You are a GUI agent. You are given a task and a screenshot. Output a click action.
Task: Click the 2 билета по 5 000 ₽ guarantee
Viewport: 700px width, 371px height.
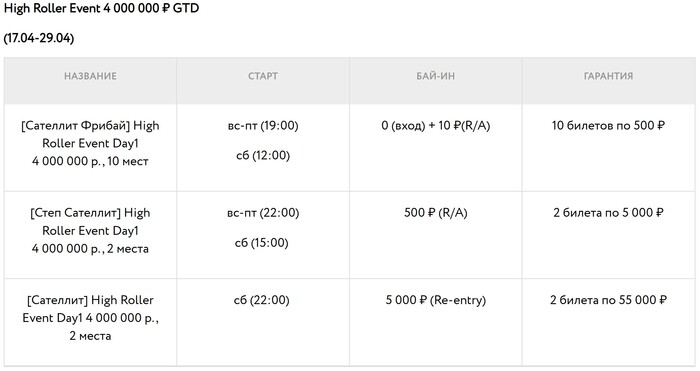click(x=608, y=213)
